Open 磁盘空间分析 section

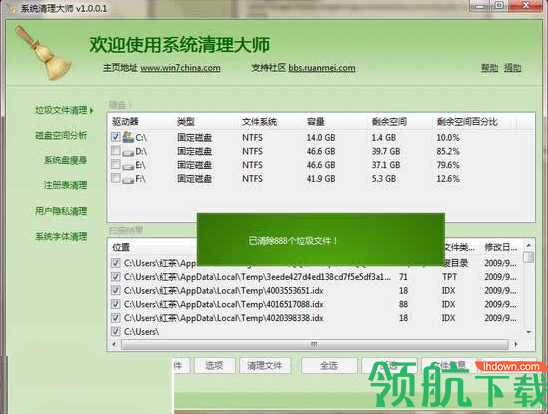(x=61, y=135)
